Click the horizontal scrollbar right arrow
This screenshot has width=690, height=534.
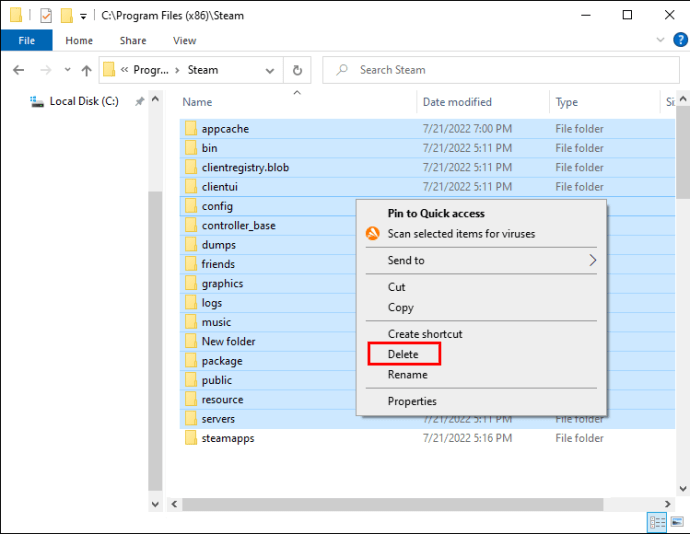click(668, 504)
